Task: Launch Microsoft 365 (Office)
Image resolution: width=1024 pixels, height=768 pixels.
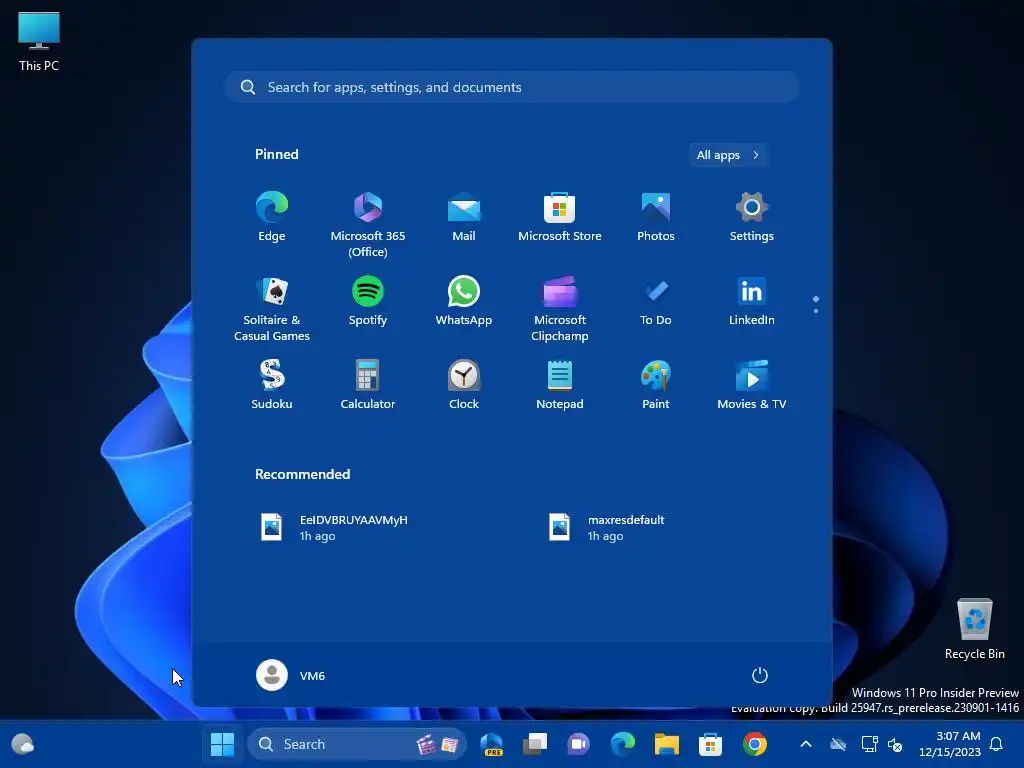Action: (x=368, y=224)
